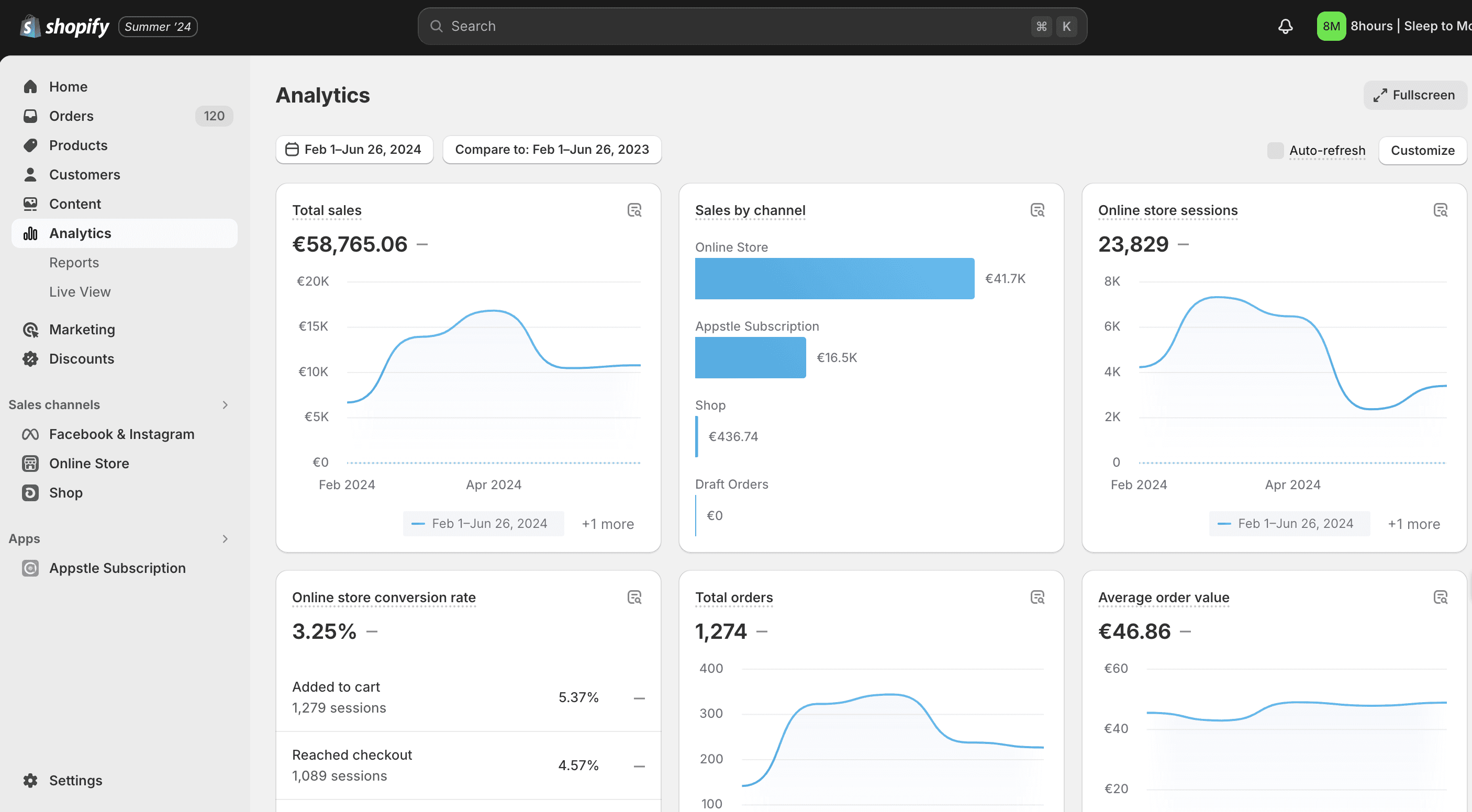Toggle Feb 1–Jun 26, 2024 legend on sessions chart
Viewport: 1472px width, 812px height.
pyautogui.click(x=1289, y=524)
